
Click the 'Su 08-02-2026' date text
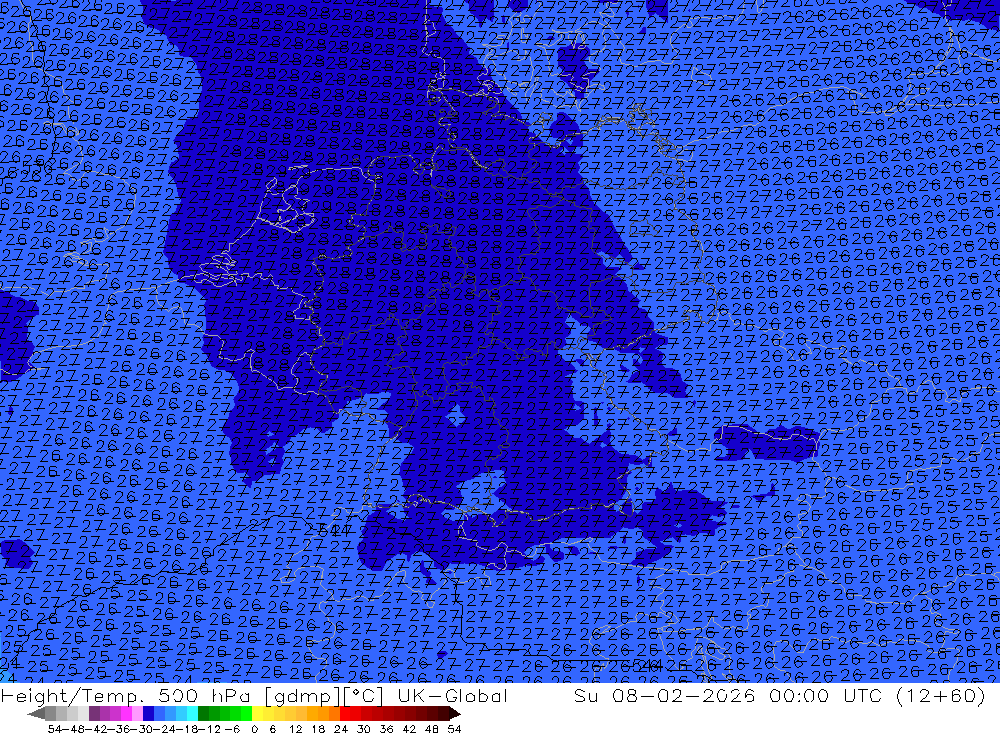pyautogui.click(x=665, y=695)
